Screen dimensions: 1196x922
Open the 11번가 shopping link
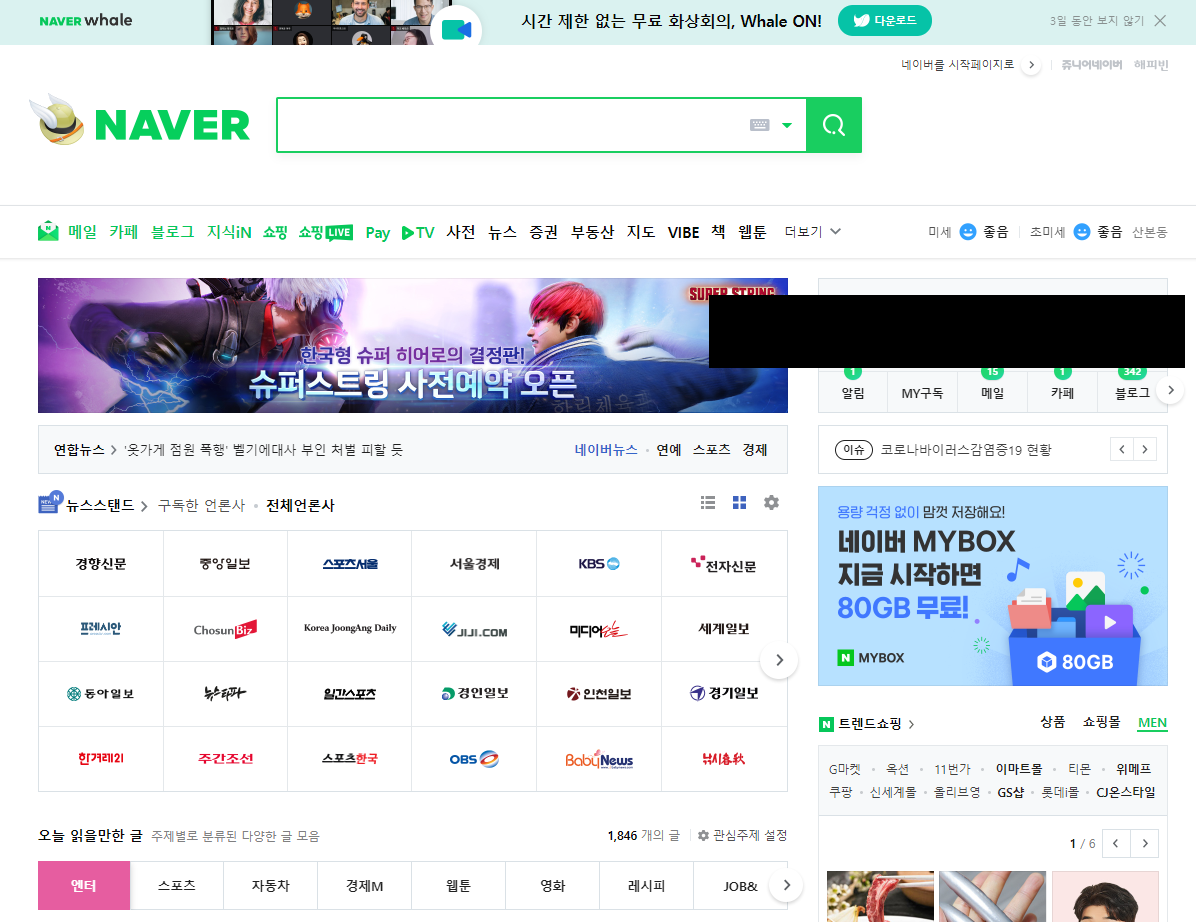pos(952,769)
